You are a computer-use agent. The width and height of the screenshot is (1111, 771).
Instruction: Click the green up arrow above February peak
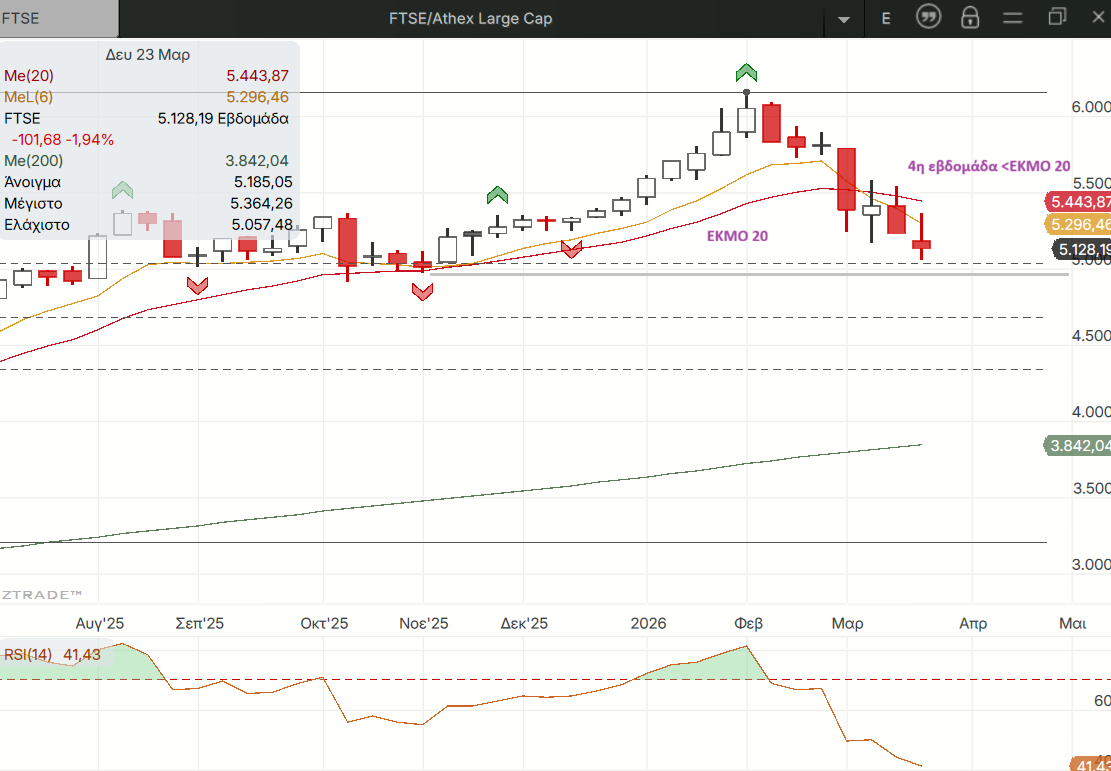coord(746,72)
